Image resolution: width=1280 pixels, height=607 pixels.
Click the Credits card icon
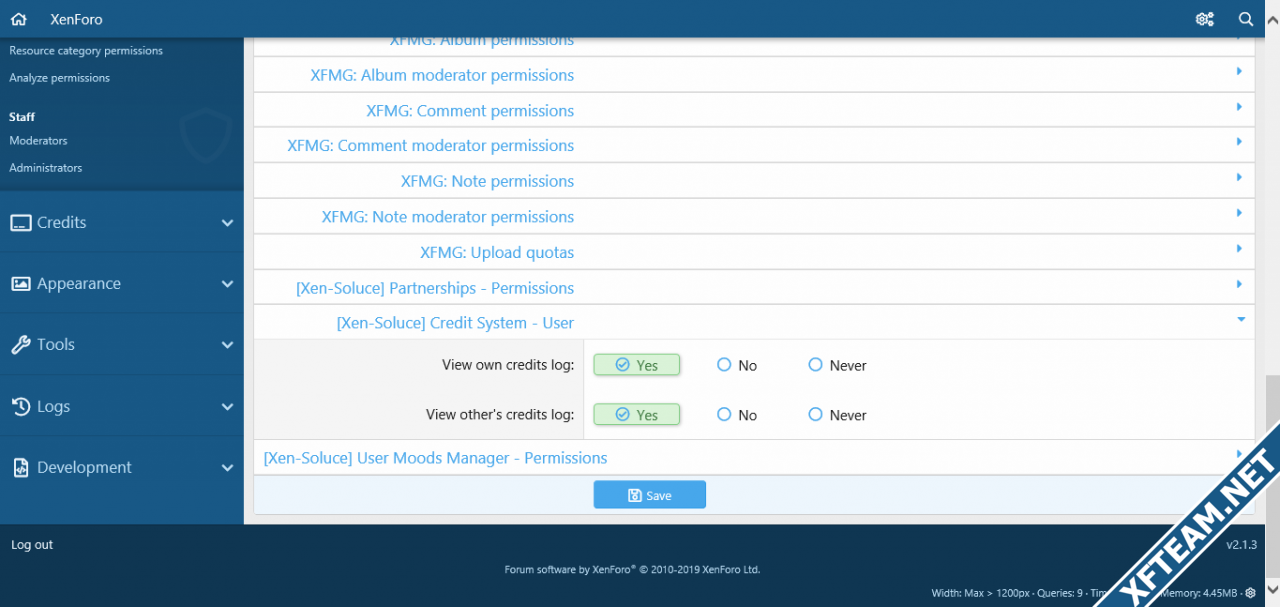pos(21,223)
